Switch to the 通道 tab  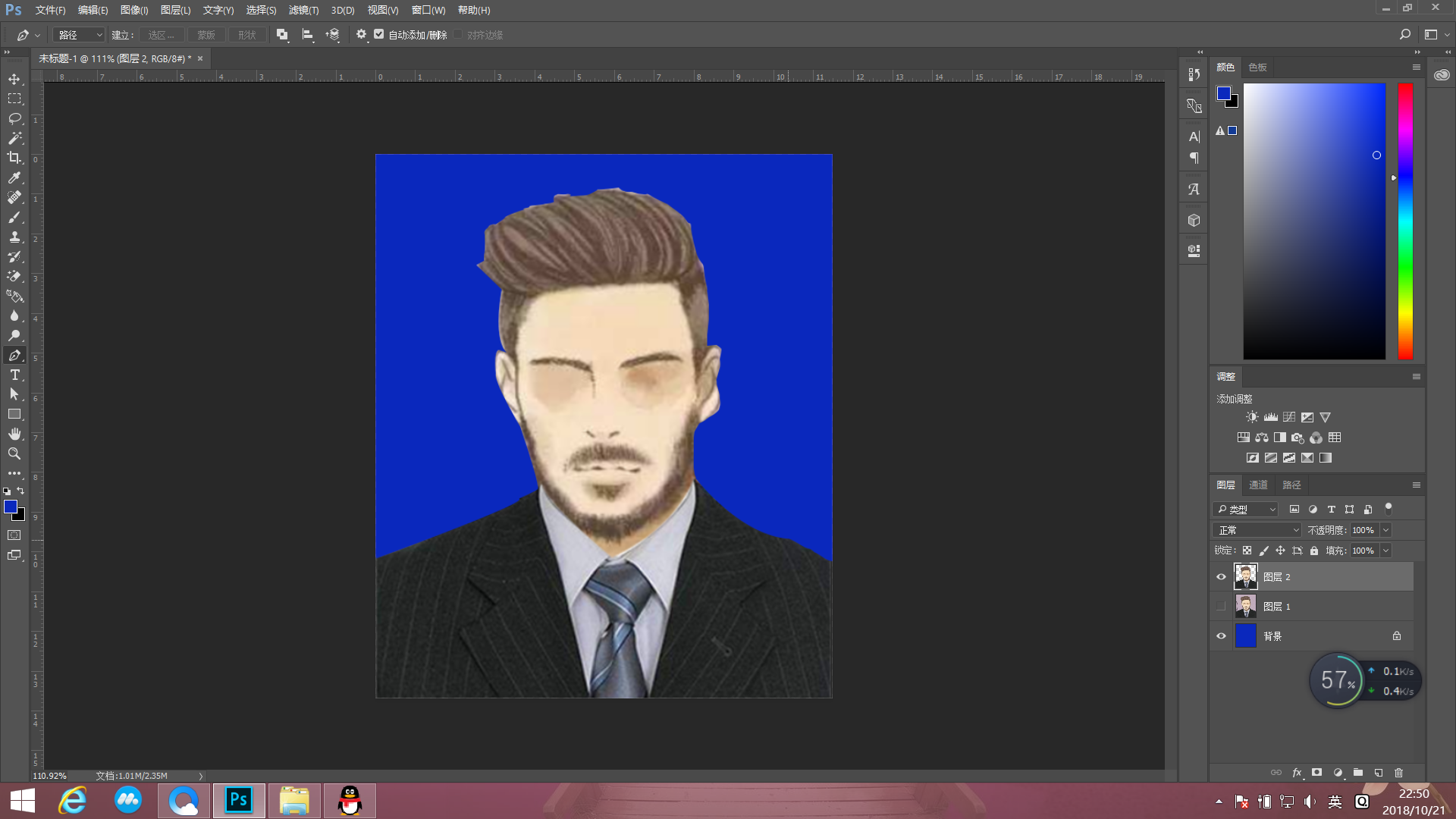pyautogui.click(x=1258, y=485)
